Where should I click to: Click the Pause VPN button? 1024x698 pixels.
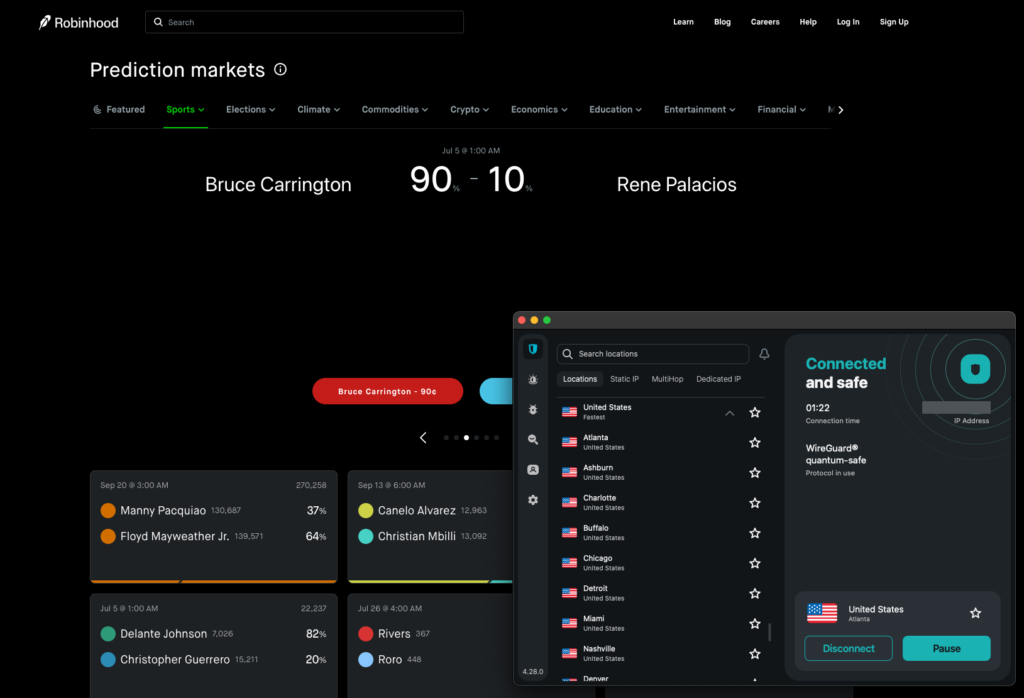(946, 648)
